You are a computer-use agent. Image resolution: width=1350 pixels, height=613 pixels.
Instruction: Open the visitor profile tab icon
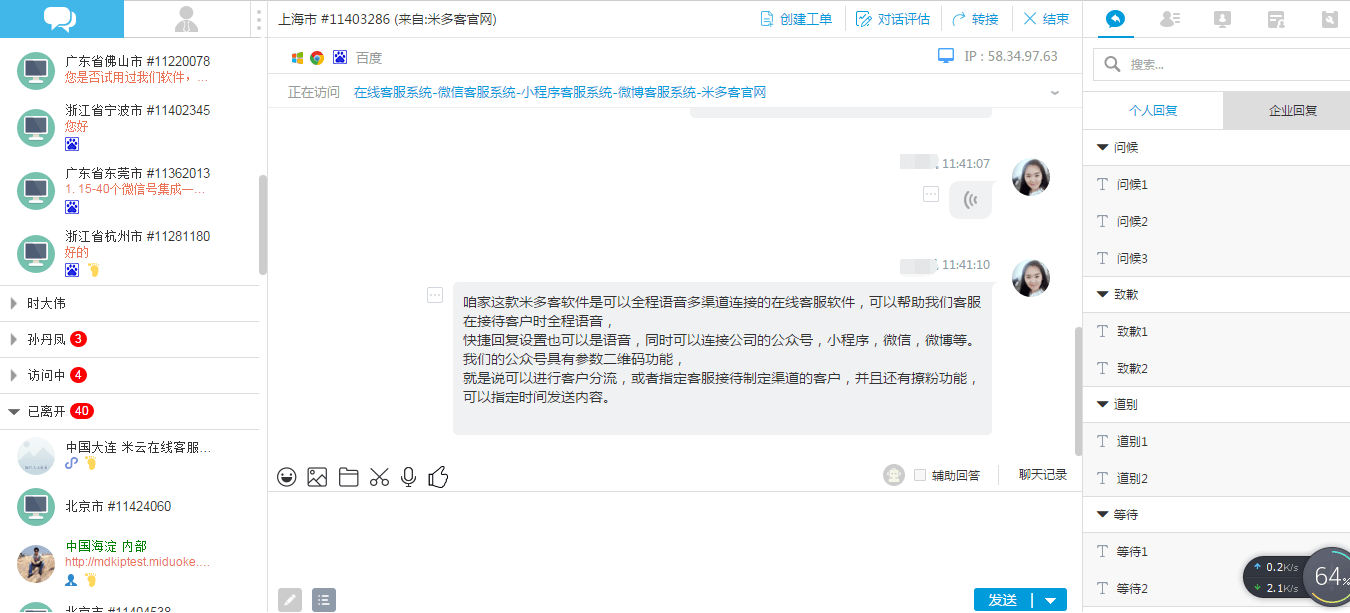(1169, 18)
